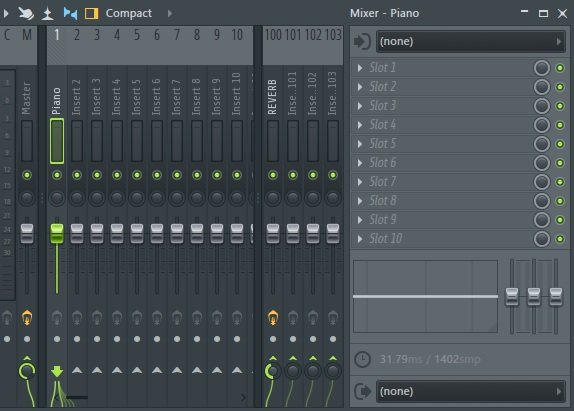The height and width of the screenshot is (411, 574).
Task: Click Slot 2 mix level knob
Action: coord(542,87)
